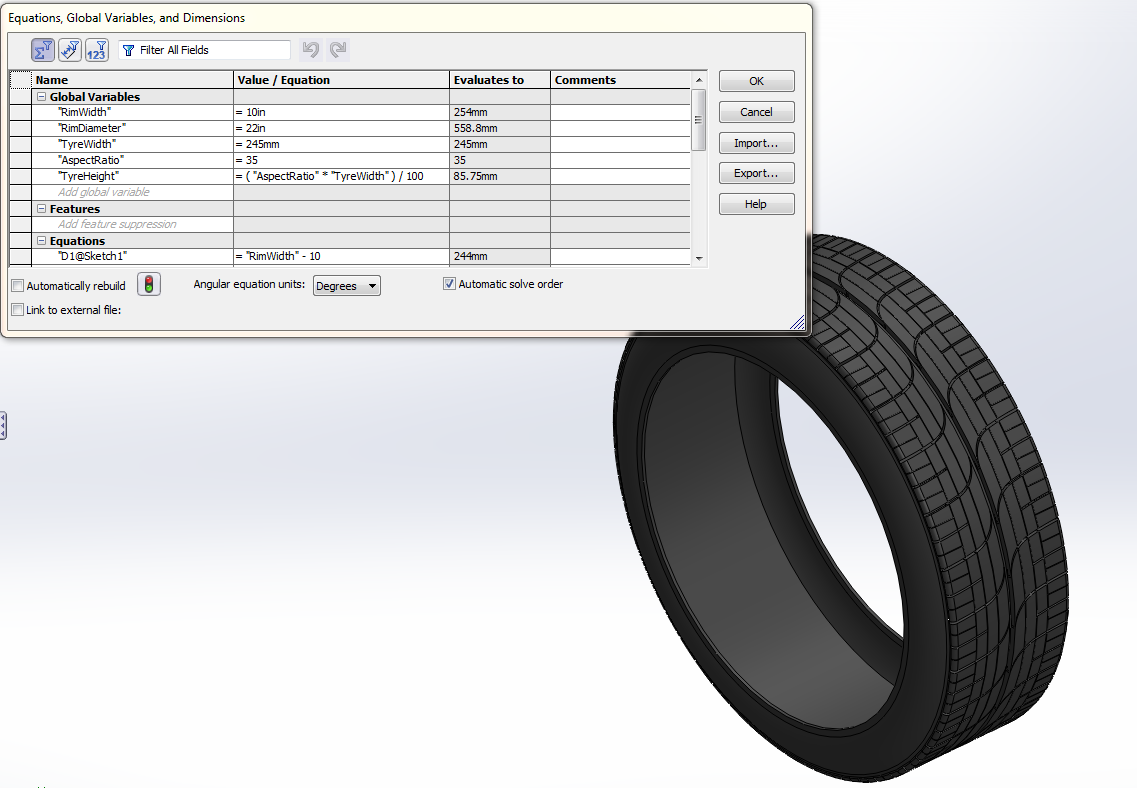Click the Add global variable cell
This screenshot has height=788, width=1137.
click(133, 192)
